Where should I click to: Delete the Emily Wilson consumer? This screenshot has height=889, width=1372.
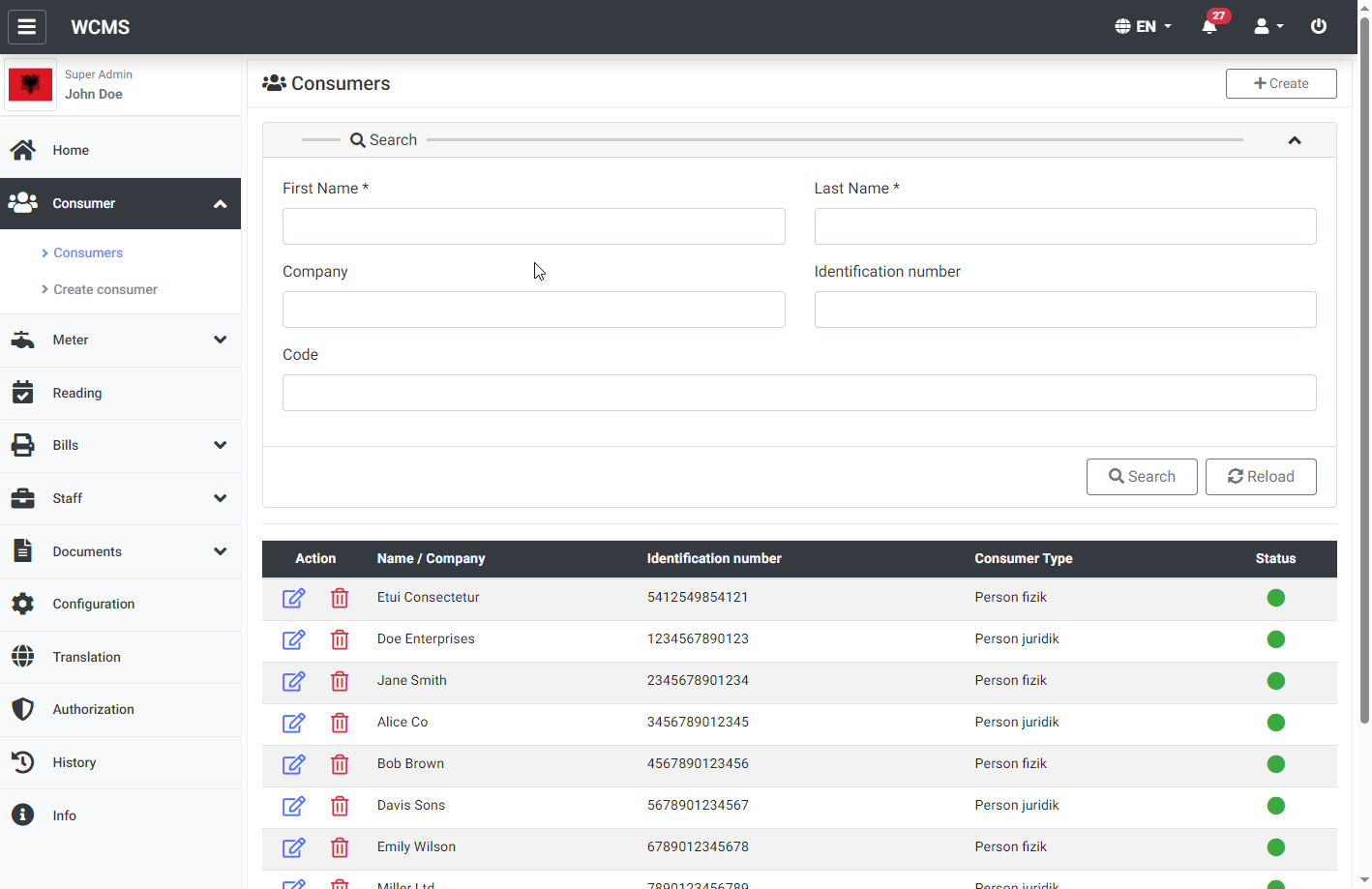tap(340, 847)
